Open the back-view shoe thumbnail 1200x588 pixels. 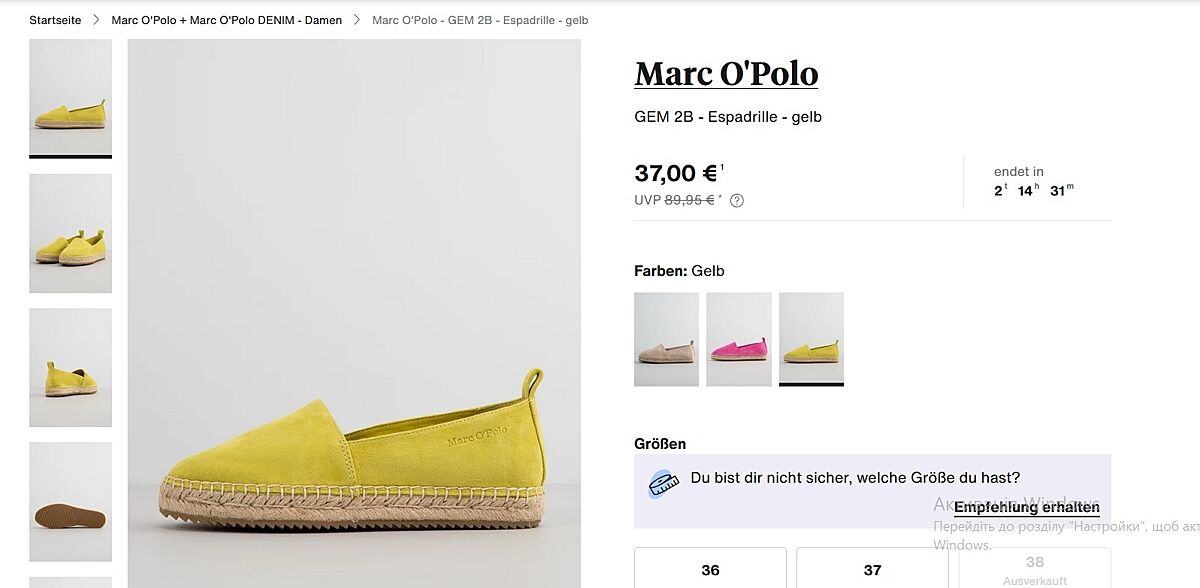[70, 367]
